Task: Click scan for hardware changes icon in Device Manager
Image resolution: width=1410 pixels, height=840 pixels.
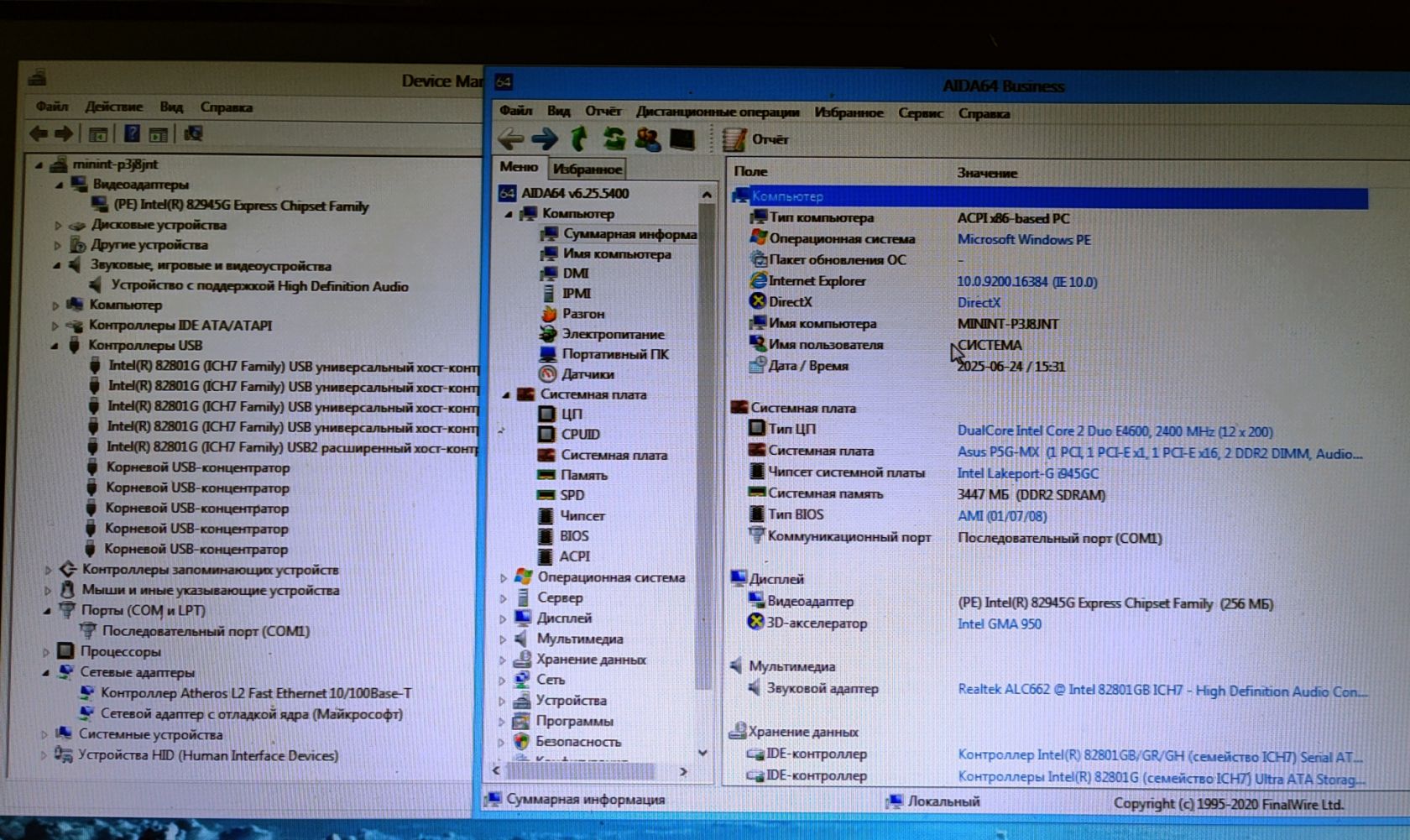Action: 193,133
